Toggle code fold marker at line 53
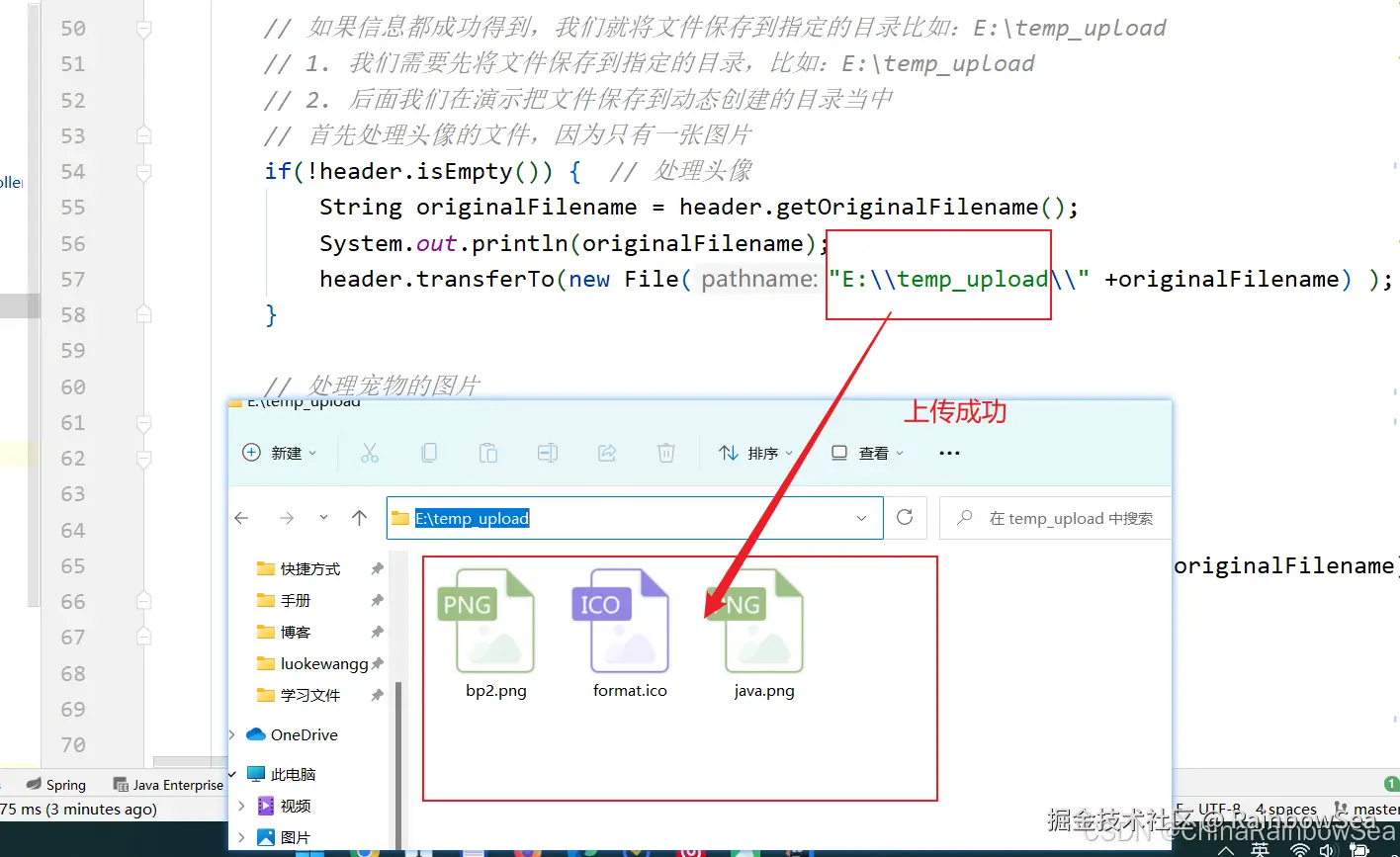1400x857 pixels. (x=143, y=135)
